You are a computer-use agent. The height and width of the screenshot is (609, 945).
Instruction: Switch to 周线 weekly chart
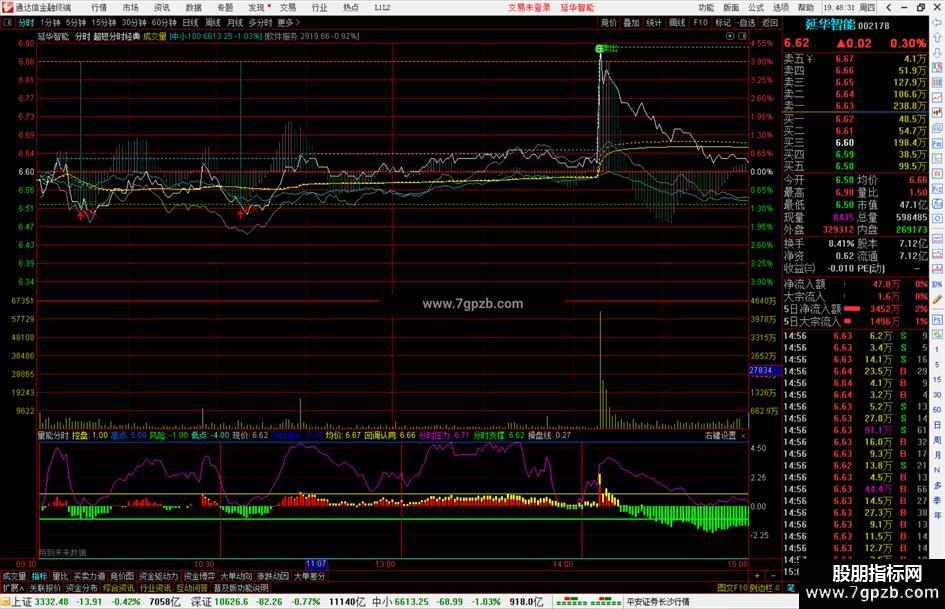coord(213,22)
